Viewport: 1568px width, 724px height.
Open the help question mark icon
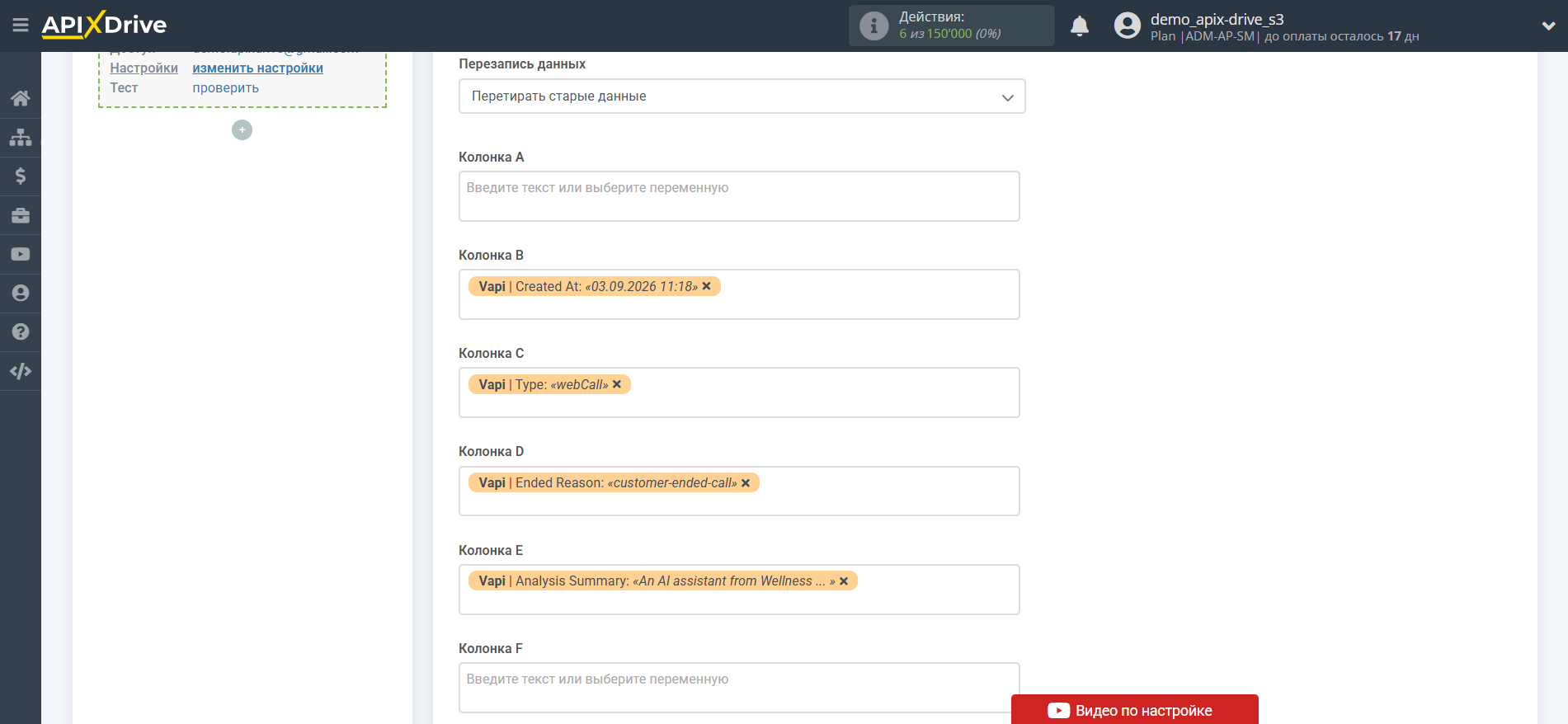click(x=21, y=331)
